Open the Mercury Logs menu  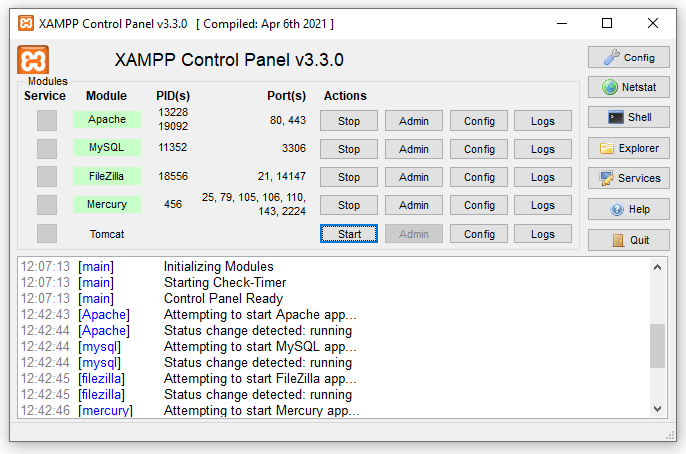543,205
